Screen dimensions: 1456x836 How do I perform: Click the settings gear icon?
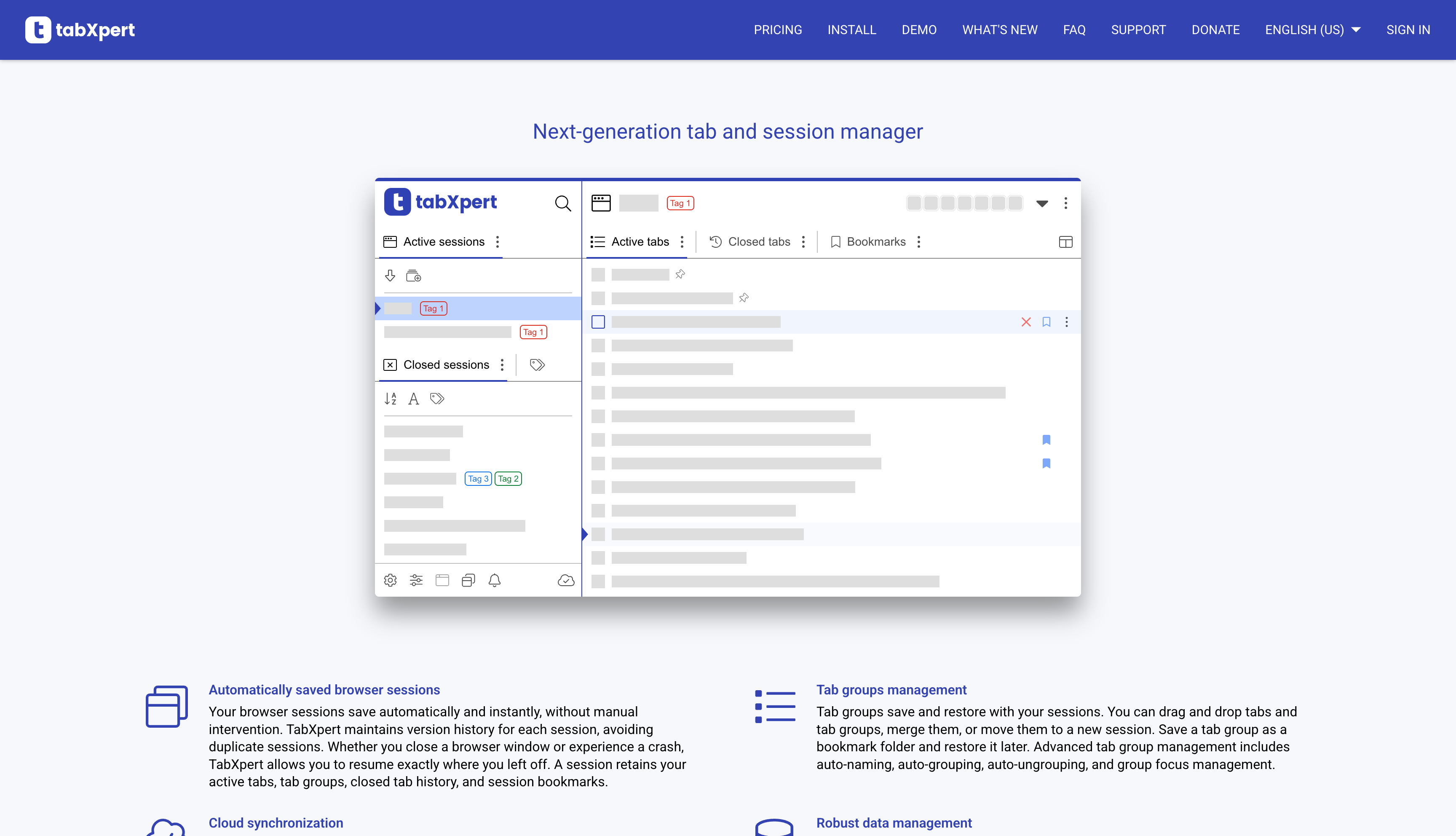[x=390, y=581]
